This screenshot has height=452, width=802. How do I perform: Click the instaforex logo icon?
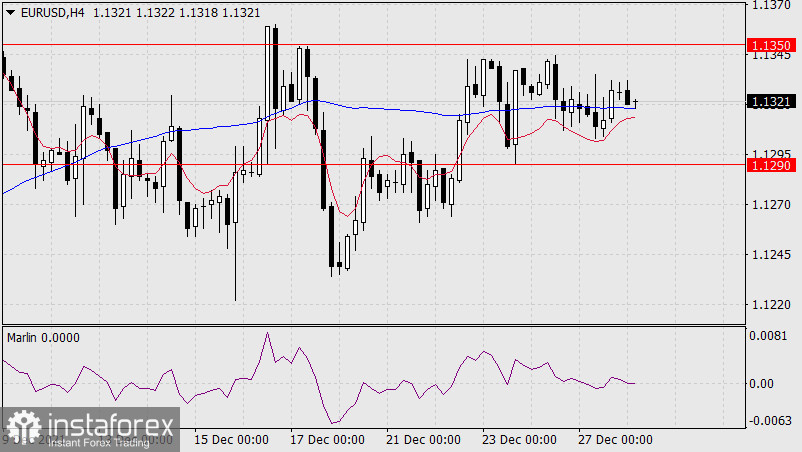(x=24, y=427)
